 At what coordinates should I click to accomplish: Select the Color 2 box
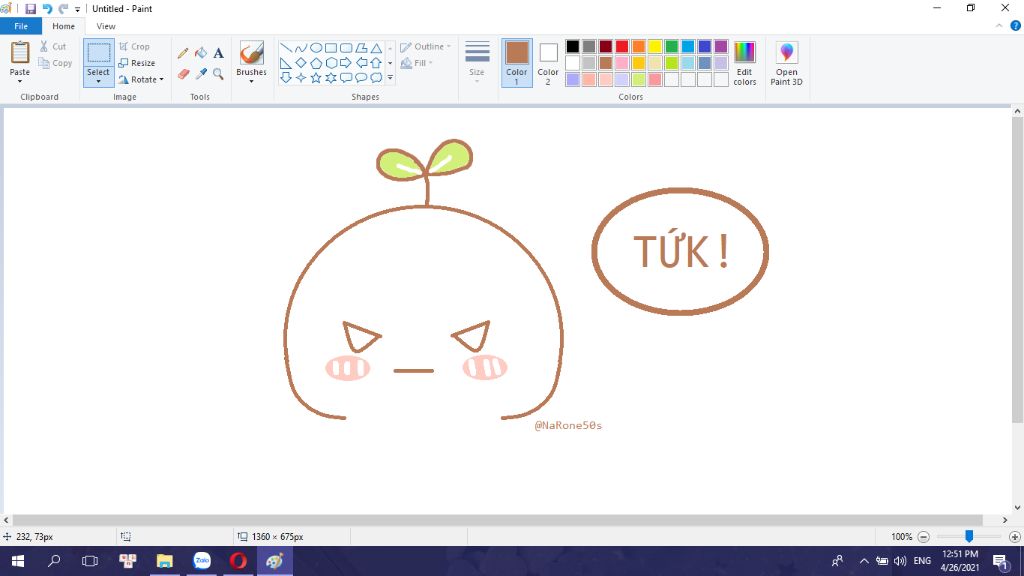point(548,63)
